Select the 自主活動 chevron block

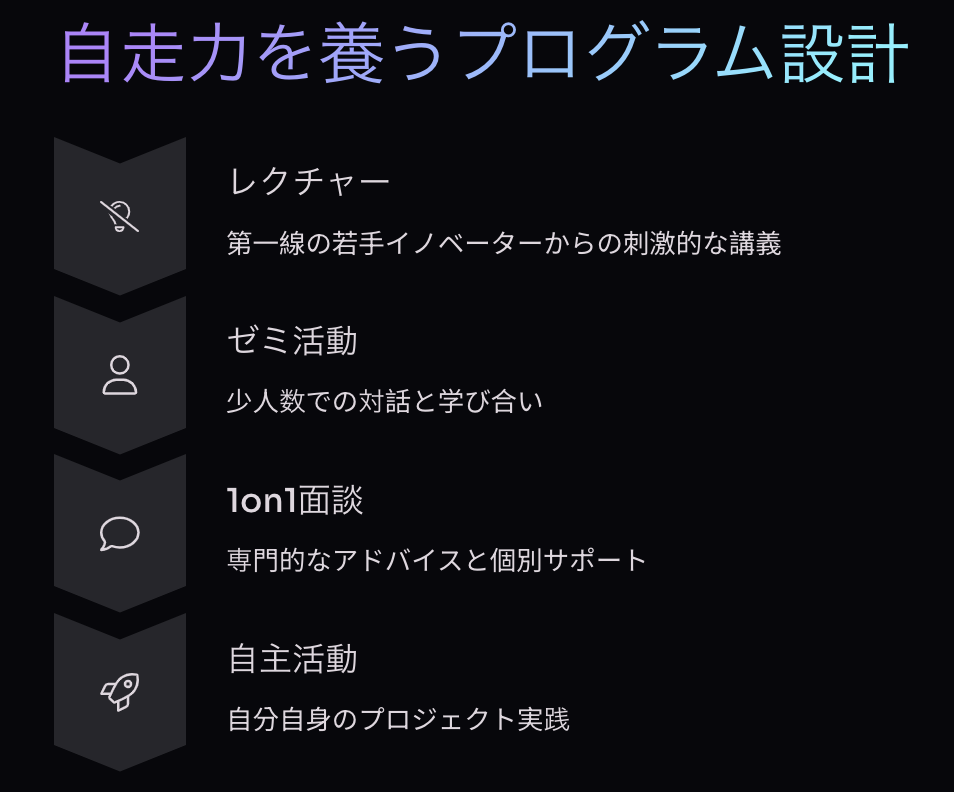pyautogui.click(x=119, y=692)
